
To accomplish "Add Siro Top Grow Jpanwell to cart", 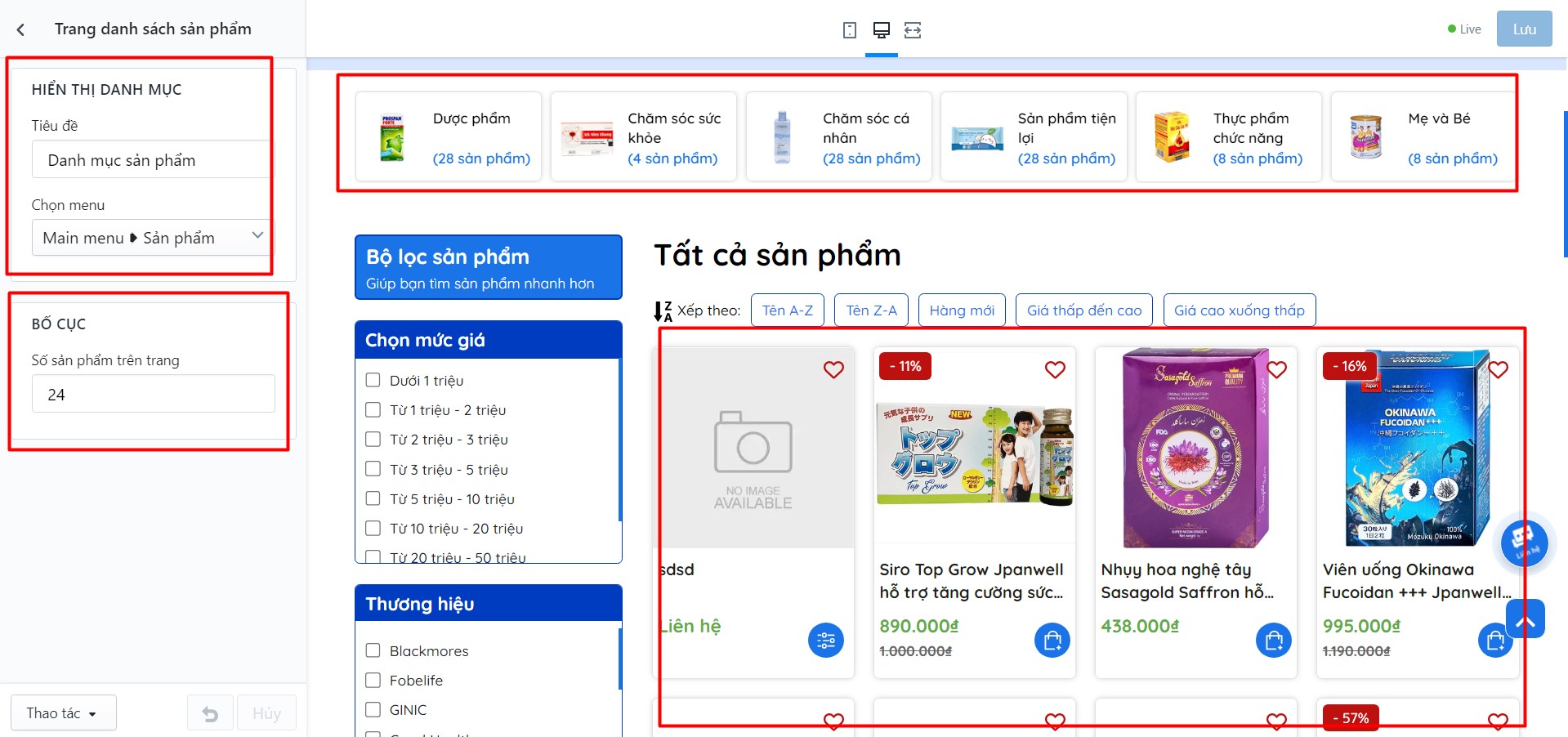I will [x=1052, y=641].
